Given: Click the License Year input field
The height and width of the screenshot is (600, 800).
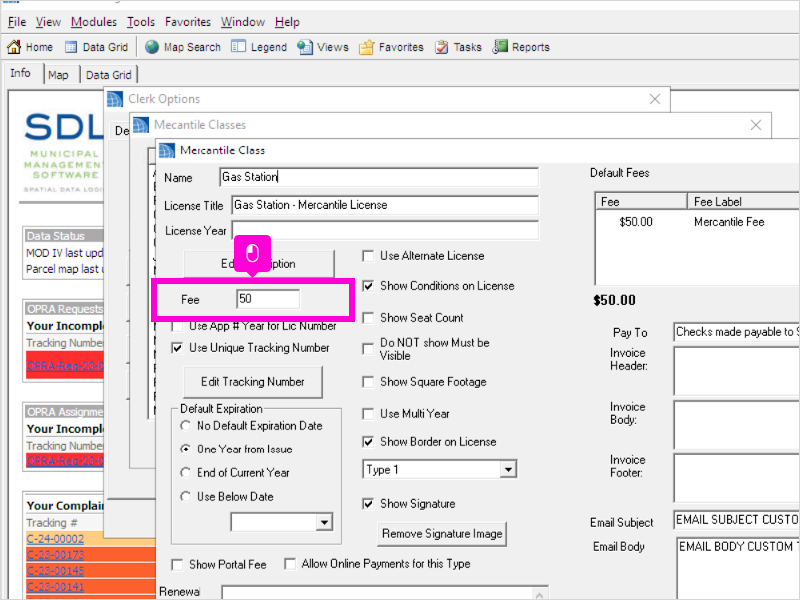Looking at the screenshot, I should 385,230.
